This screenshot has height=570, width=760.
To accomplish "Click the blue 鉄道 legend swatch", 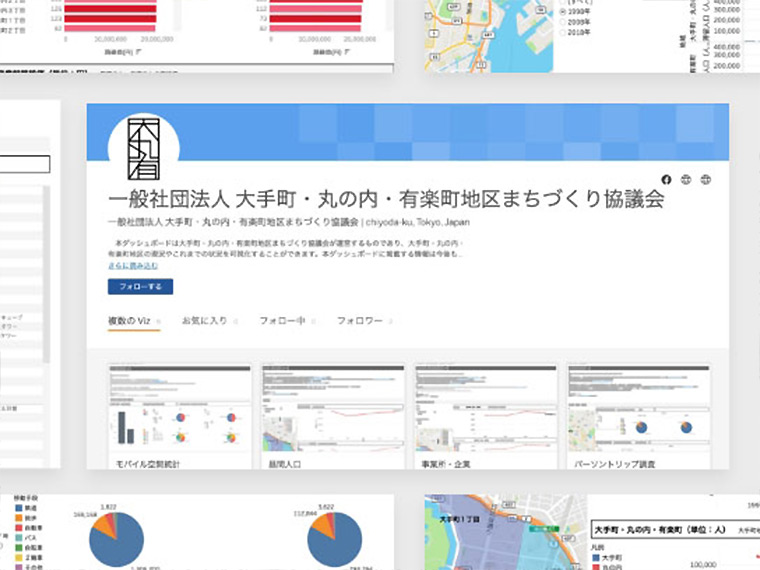I will click(19, 508).
